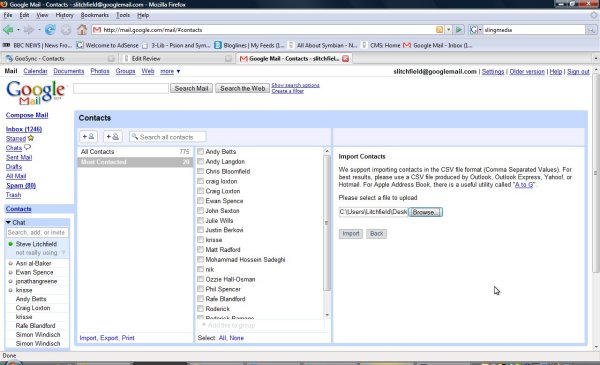Check the Chris Bloomfield checkbox

[x=200, y=171]
